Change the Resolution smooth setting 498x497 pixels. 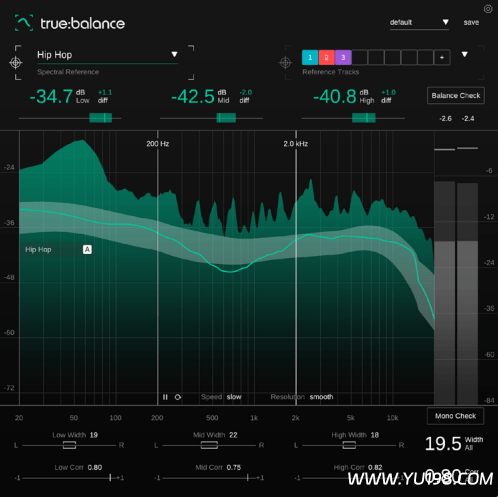tap(321, 397)
